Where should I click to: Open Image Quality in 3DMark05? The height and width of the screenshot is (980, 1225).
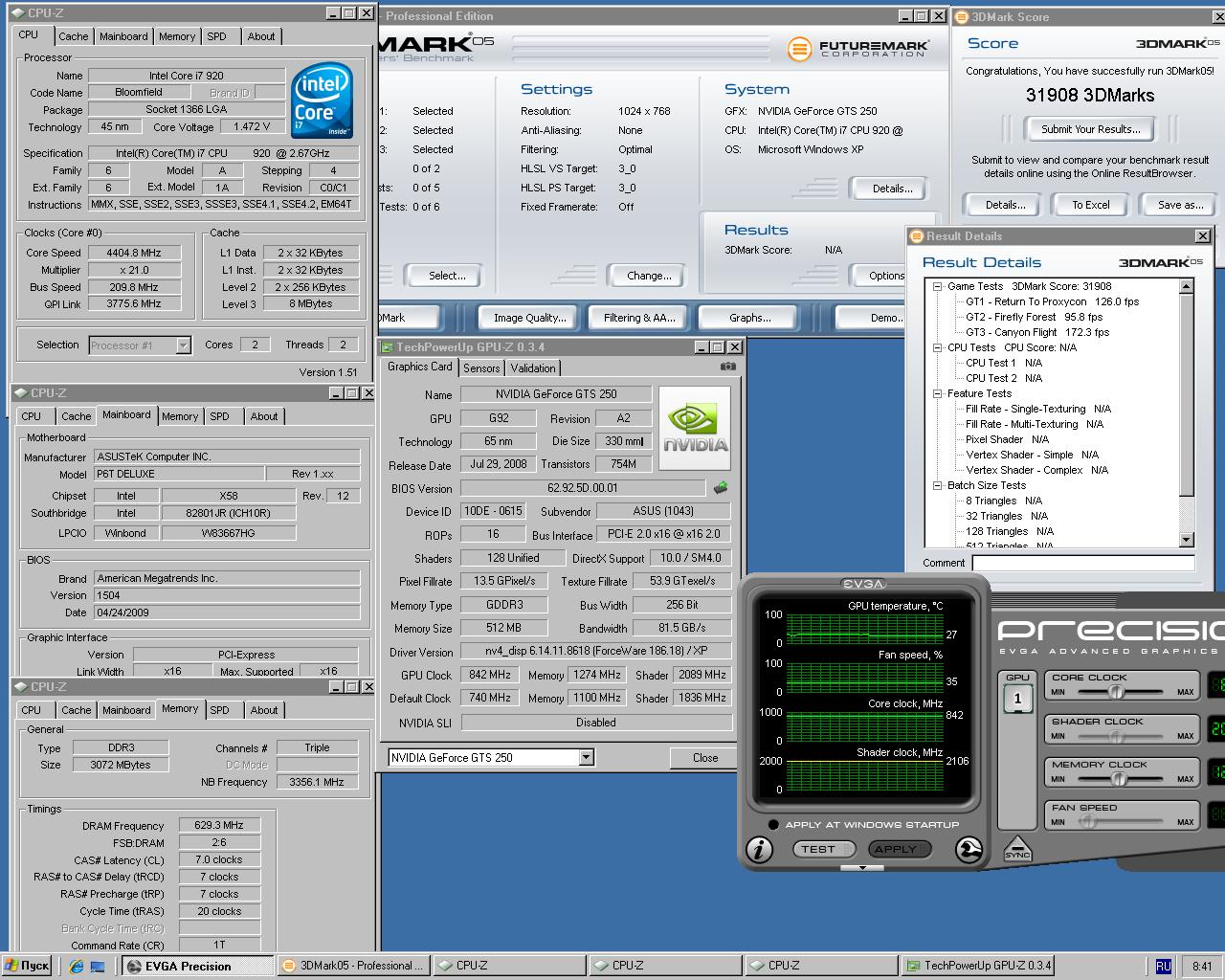click(x=529, y=318)
